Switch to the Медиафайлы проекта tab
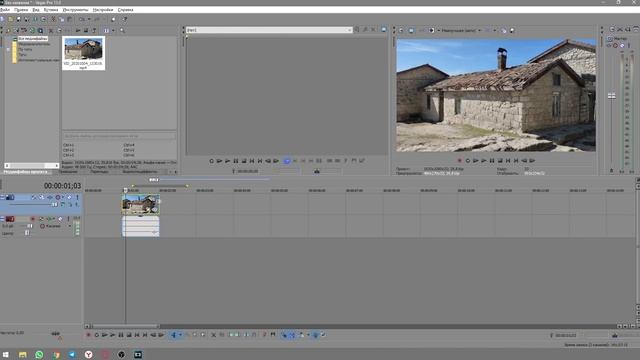This screenshot has width=640, height=360. click(x=25, y=172)
